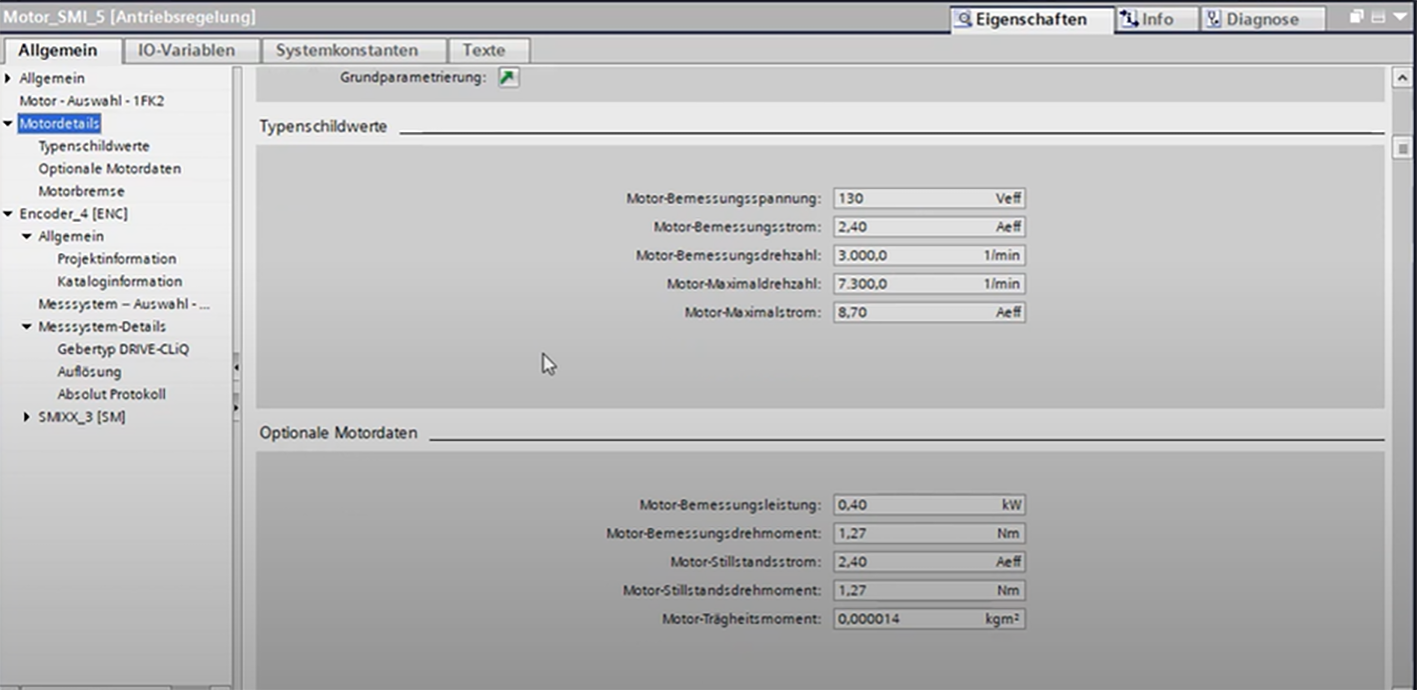Open Optionale Motordaten in navigation tree

tap(110, 169)
